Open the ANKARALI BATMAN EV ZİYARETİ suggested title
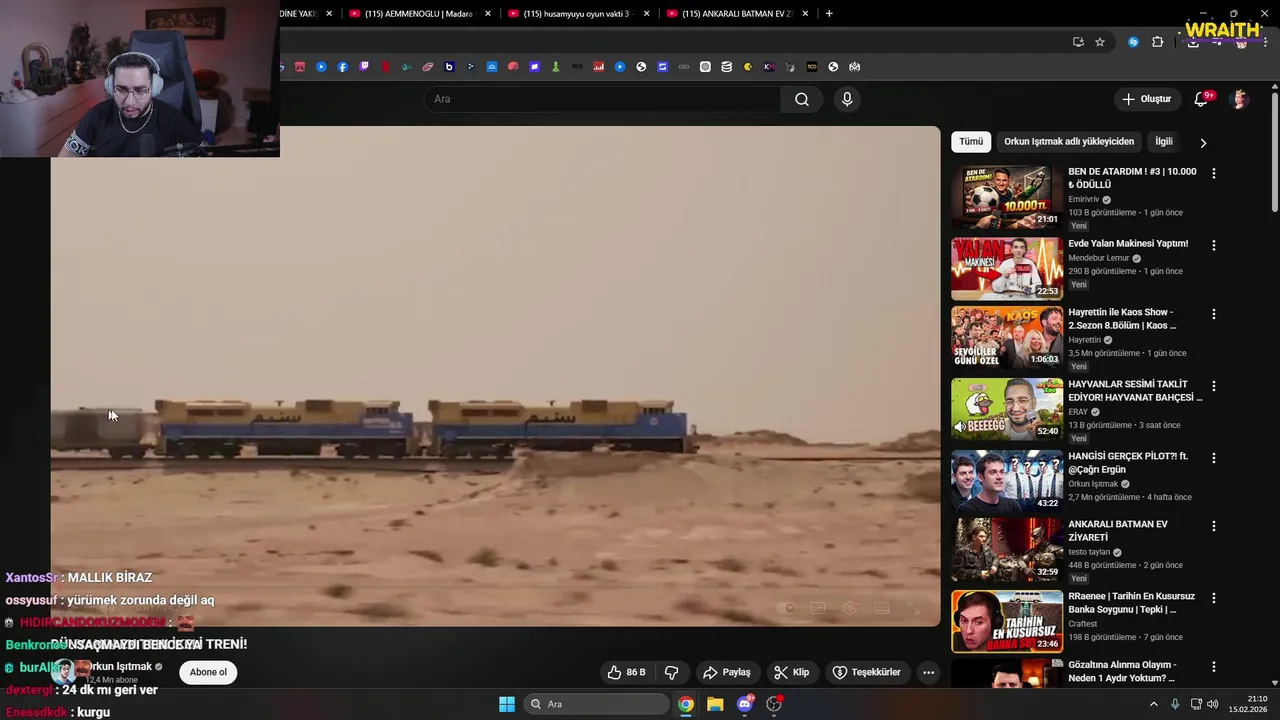Viewport: 1280px width, 720px height. [1118, 531]
